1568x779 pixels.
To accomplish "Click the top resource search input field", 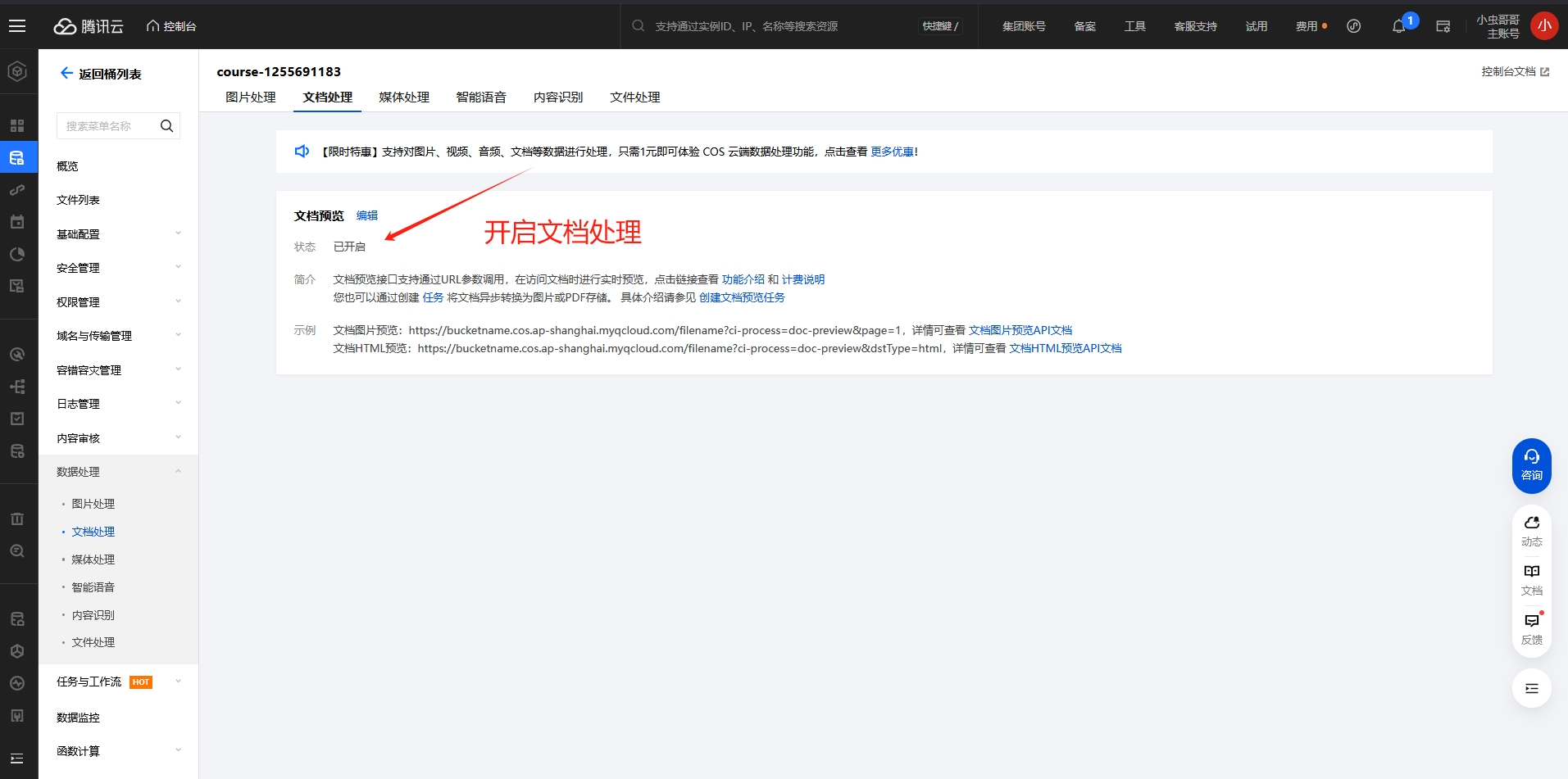I will [779, 26].
